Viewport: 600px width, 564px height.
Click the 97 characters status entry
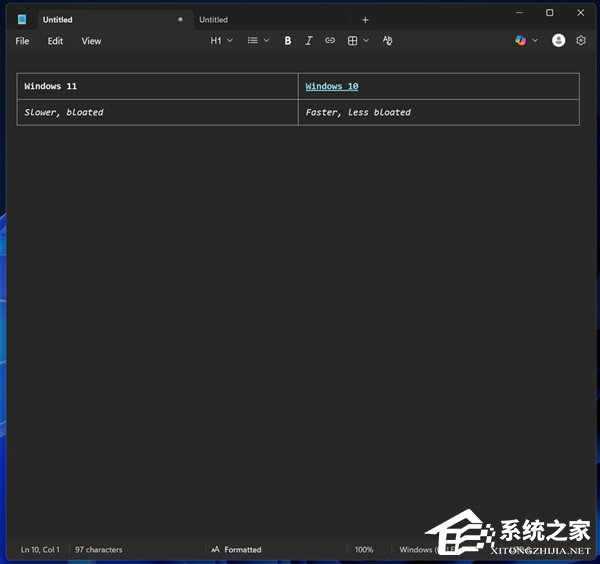[x=99, y=550]
